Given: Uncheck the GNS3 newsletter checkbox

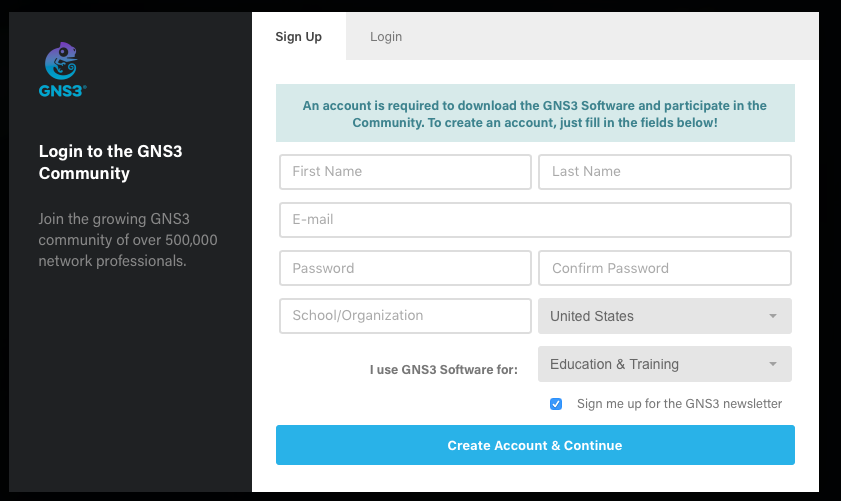Looking at the screenshot, I should click(556, 404).
